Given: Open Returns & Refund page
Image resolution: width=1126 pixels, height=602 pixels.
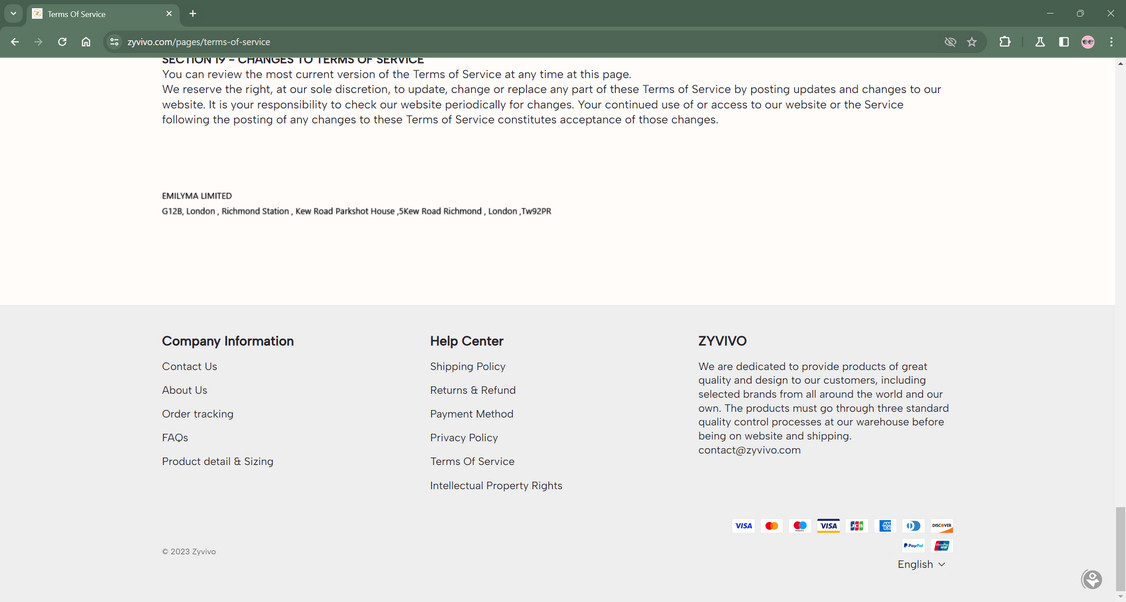Looking at the screenshot, I should (473, 390).
